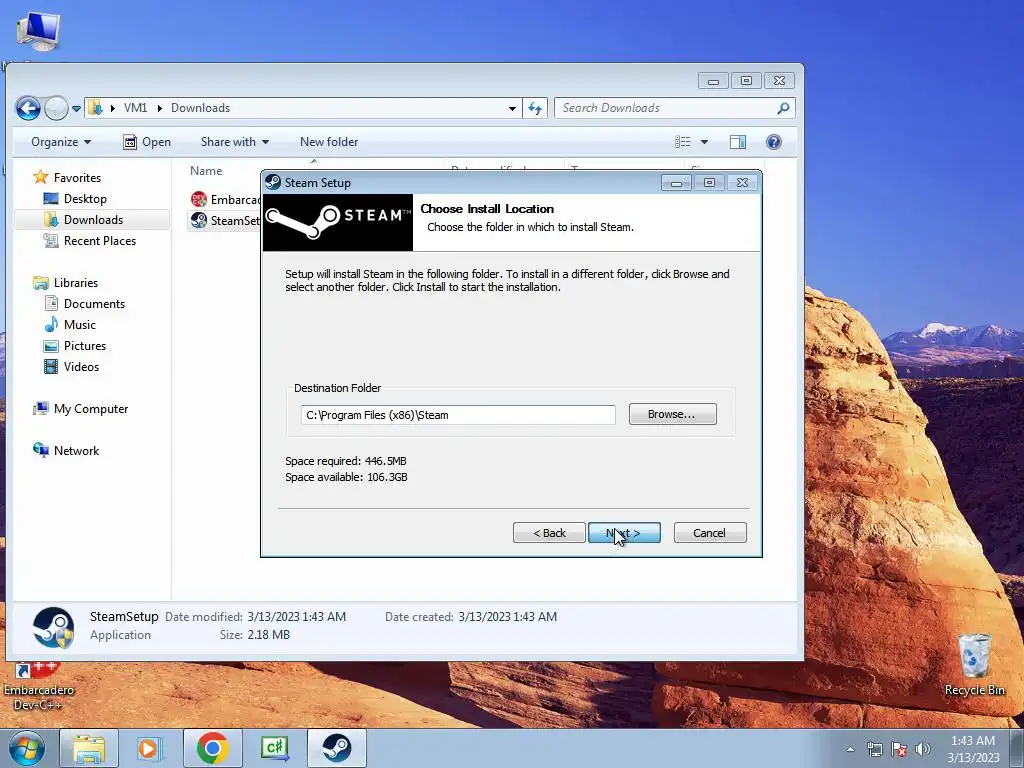Viewport: 1024px width, 768px height.
Task: Click the large SteamSetup icon in details pane
Action: 54,627
